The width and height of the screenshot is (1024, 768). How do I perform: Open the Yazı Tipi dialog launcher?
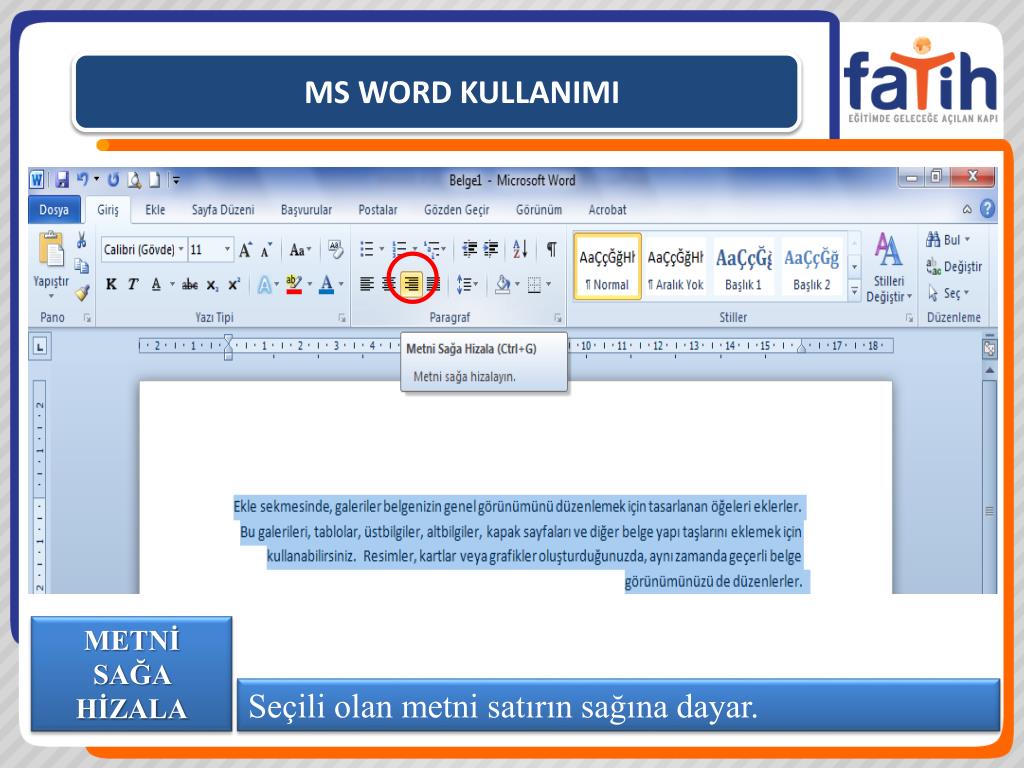(x=342, y=318)
